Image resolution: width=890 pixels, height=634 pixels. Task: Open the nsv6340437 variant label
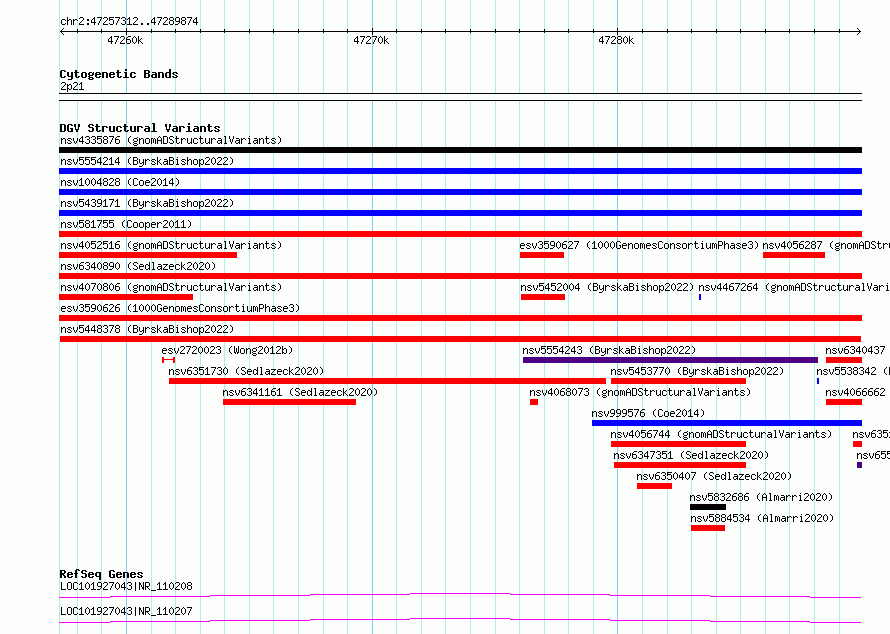click(x=855, y=350)
